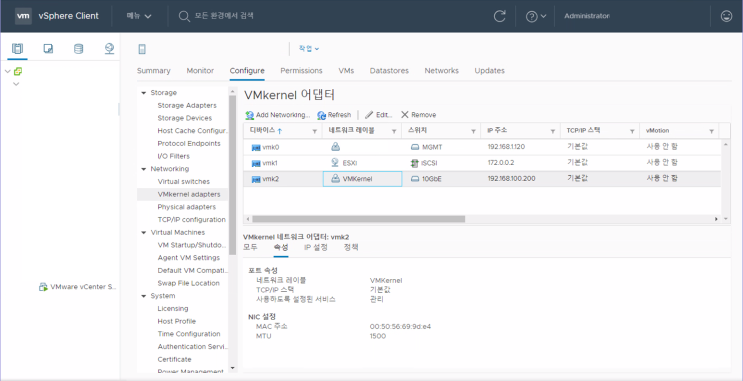The width and height of the screenshot is (743, 381).
Task: Click the search magnifier icon
Action: pyautogui.click(x=184, y=16)
